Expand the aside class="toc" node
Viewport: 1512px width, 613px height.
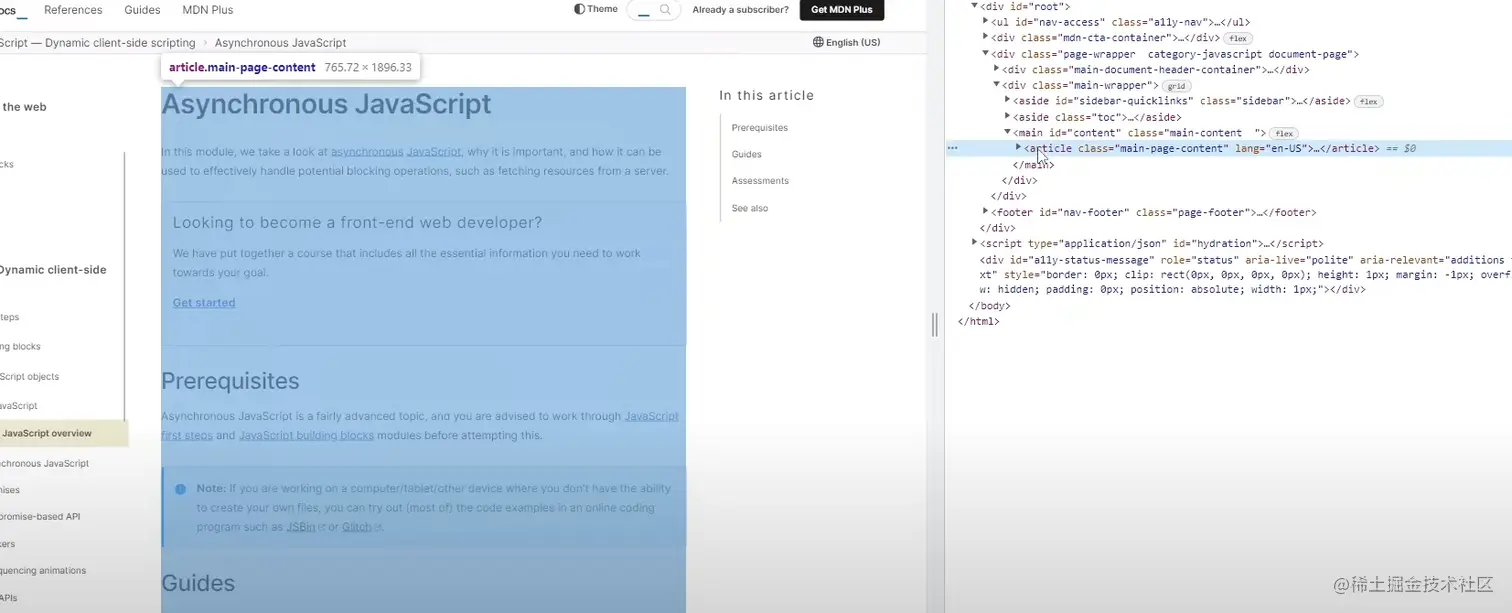(1008, 117)
